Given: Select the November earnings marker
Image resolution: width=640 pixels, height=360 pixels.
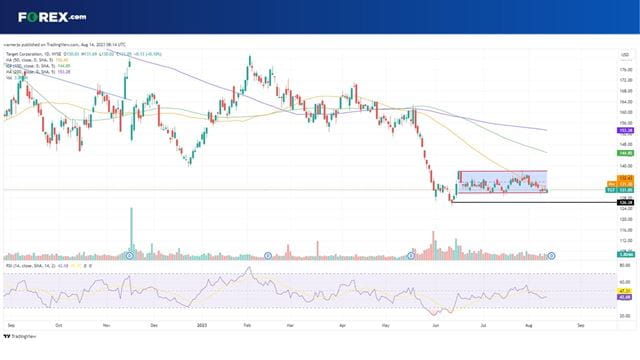Looking at the screenshot, I should [130, 256].
